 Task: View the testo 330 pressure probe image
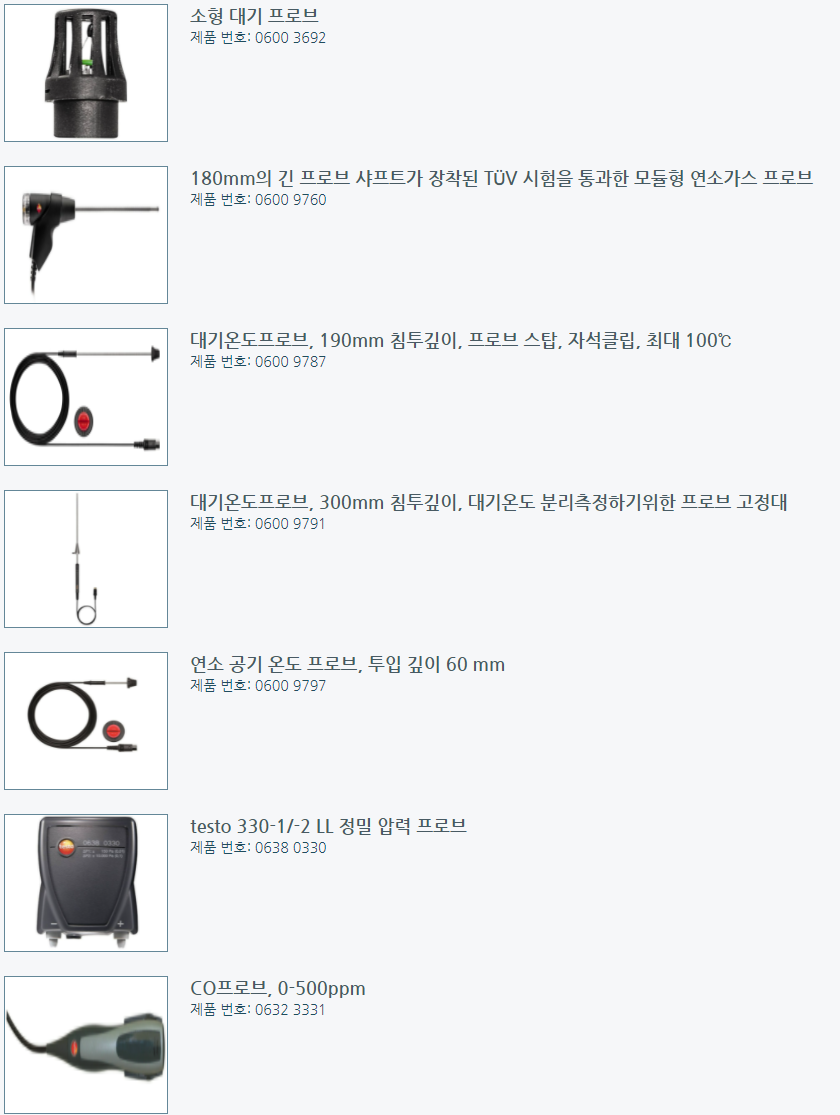click(86, 883)
